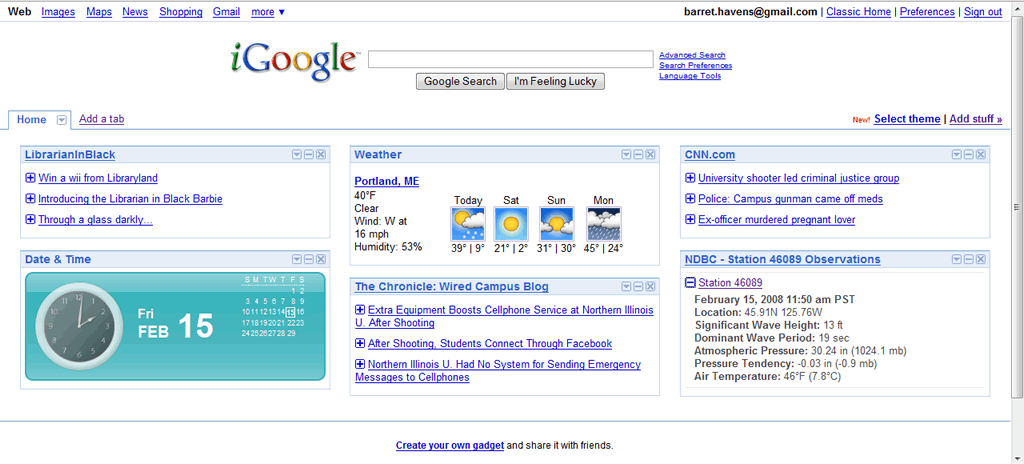The height and width of the screenshot is (464, 1024).
Task: Click 'Add stuff »' link
Action: click(x=976, y=119)
